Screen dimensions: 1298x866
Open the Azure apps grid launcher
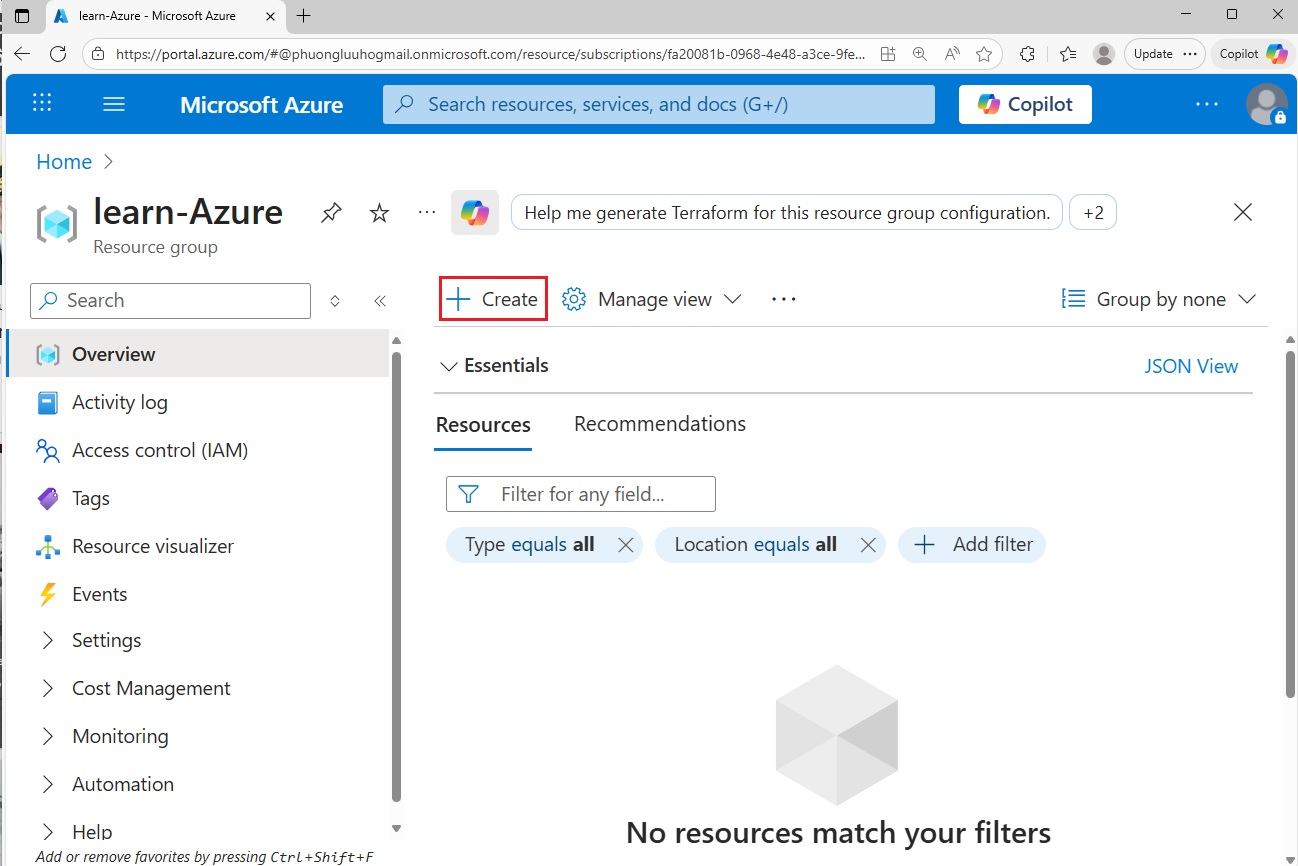point(42,104)
